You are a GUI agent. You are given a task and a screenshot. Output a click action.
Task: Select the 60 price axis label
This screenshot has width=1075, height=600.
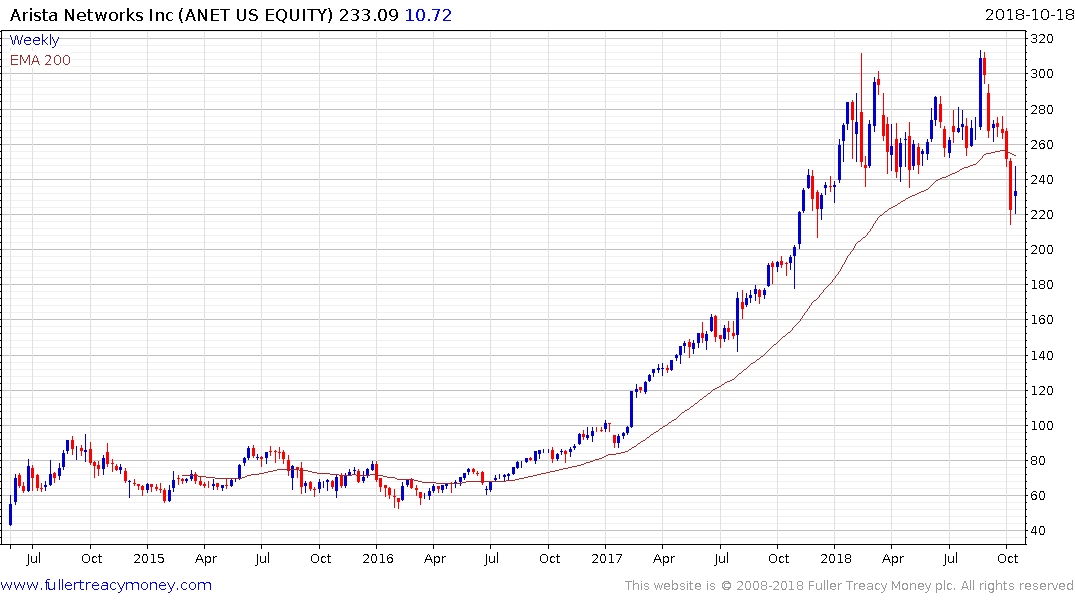1038,496
